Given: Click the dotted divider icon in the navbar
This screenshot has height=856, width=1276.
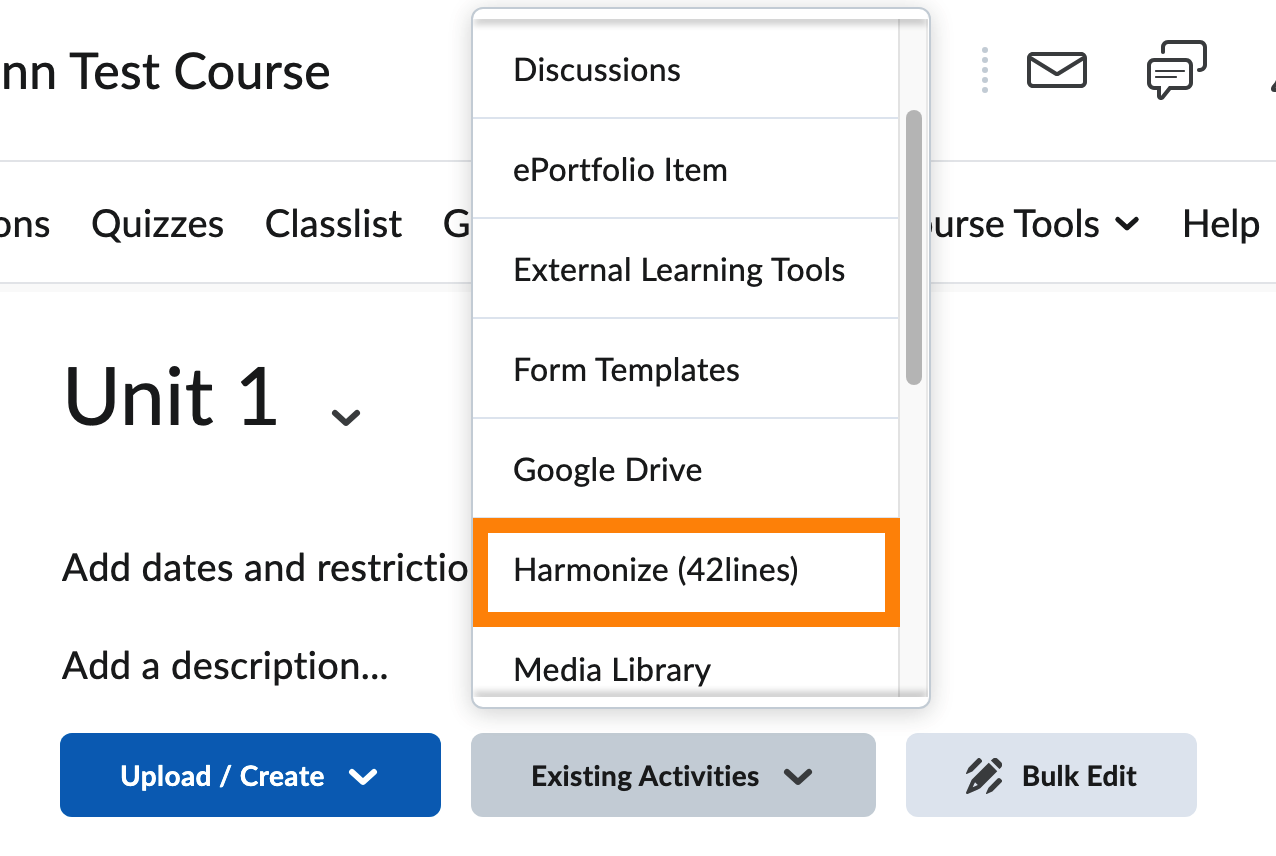Looking at the screenshot, I should click(984, 70).
